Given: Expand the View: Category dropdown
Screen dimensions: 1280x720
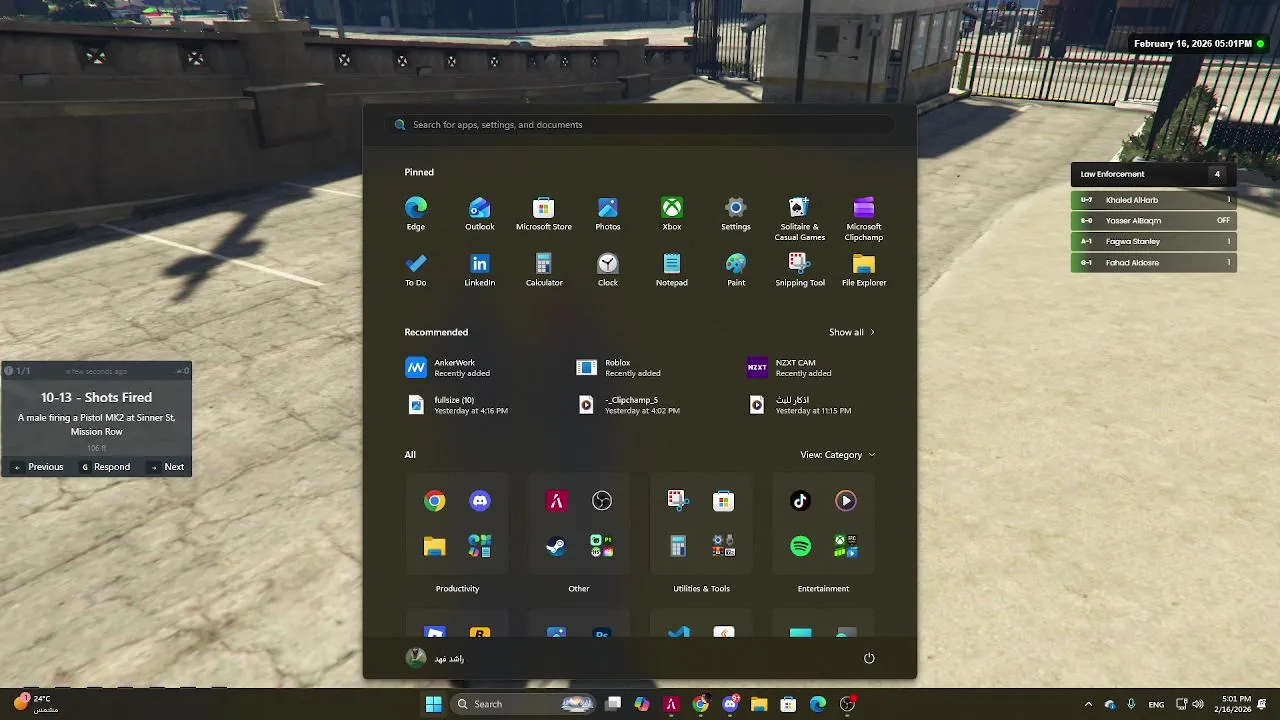Looking at the screenshot, I should click(x=837, y=455).
